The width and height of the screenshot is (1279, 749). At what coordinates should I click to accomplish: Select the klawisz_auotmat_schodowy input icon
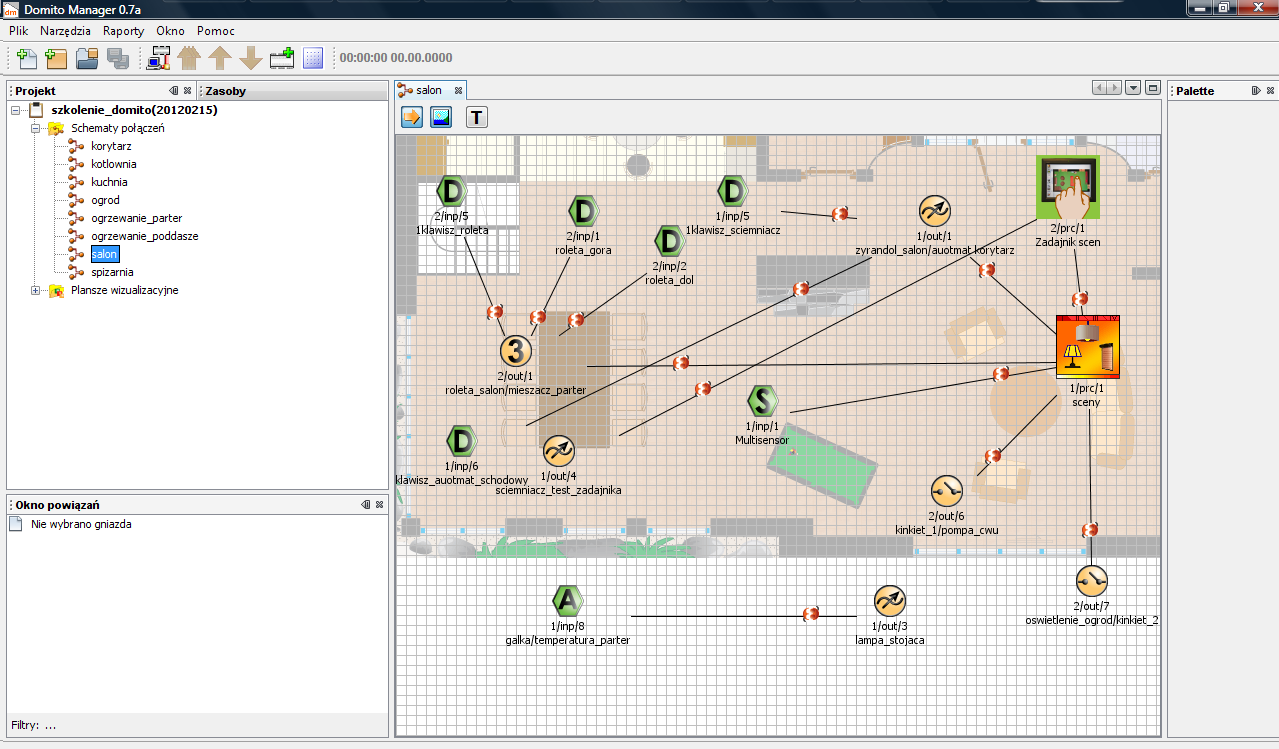click(461, 441)
